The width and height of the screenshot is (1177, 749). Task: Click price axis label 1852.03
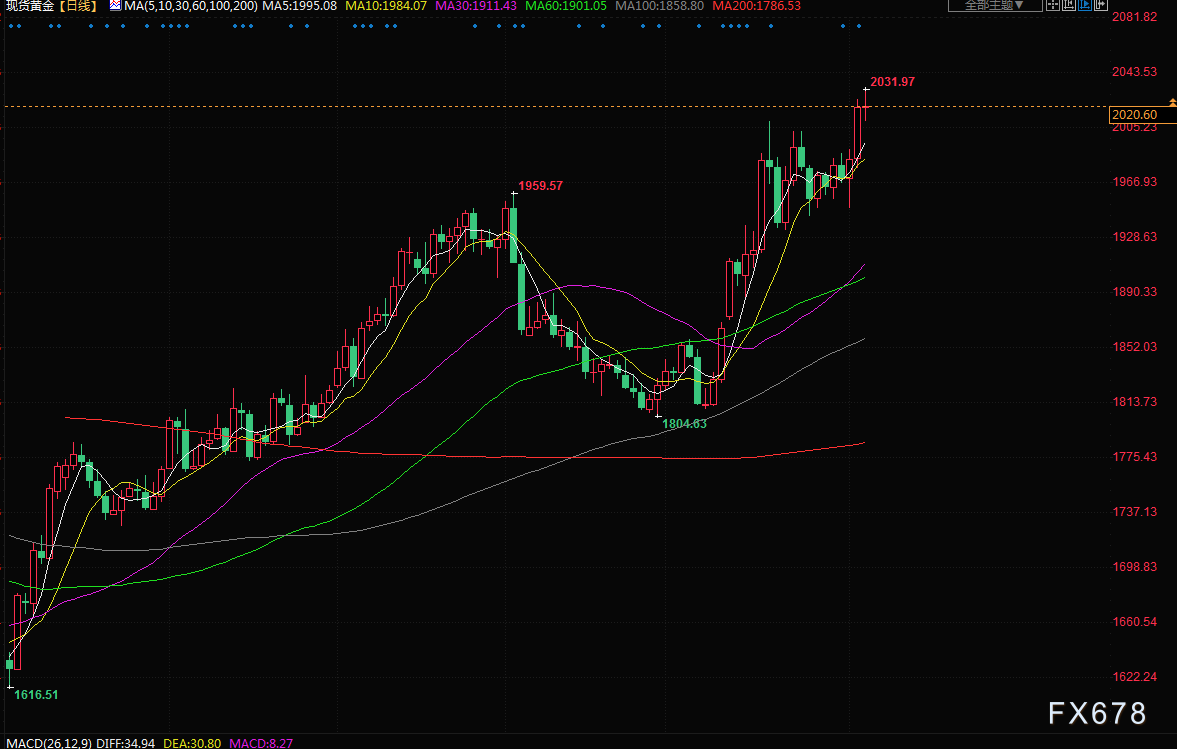coord(1134,347)
